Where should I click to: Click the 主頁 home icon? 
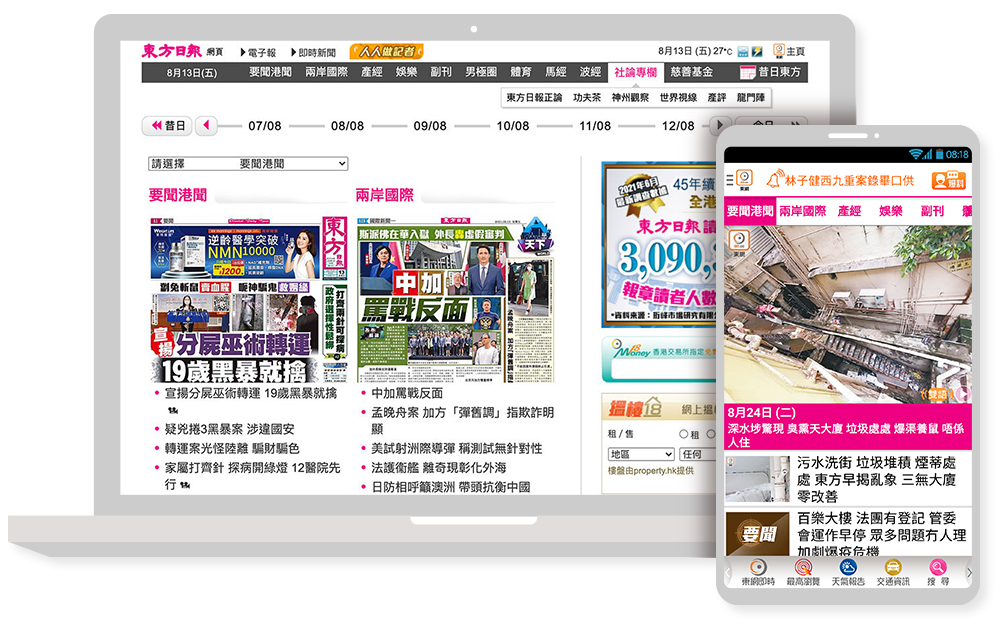click(x=779, y=51)
